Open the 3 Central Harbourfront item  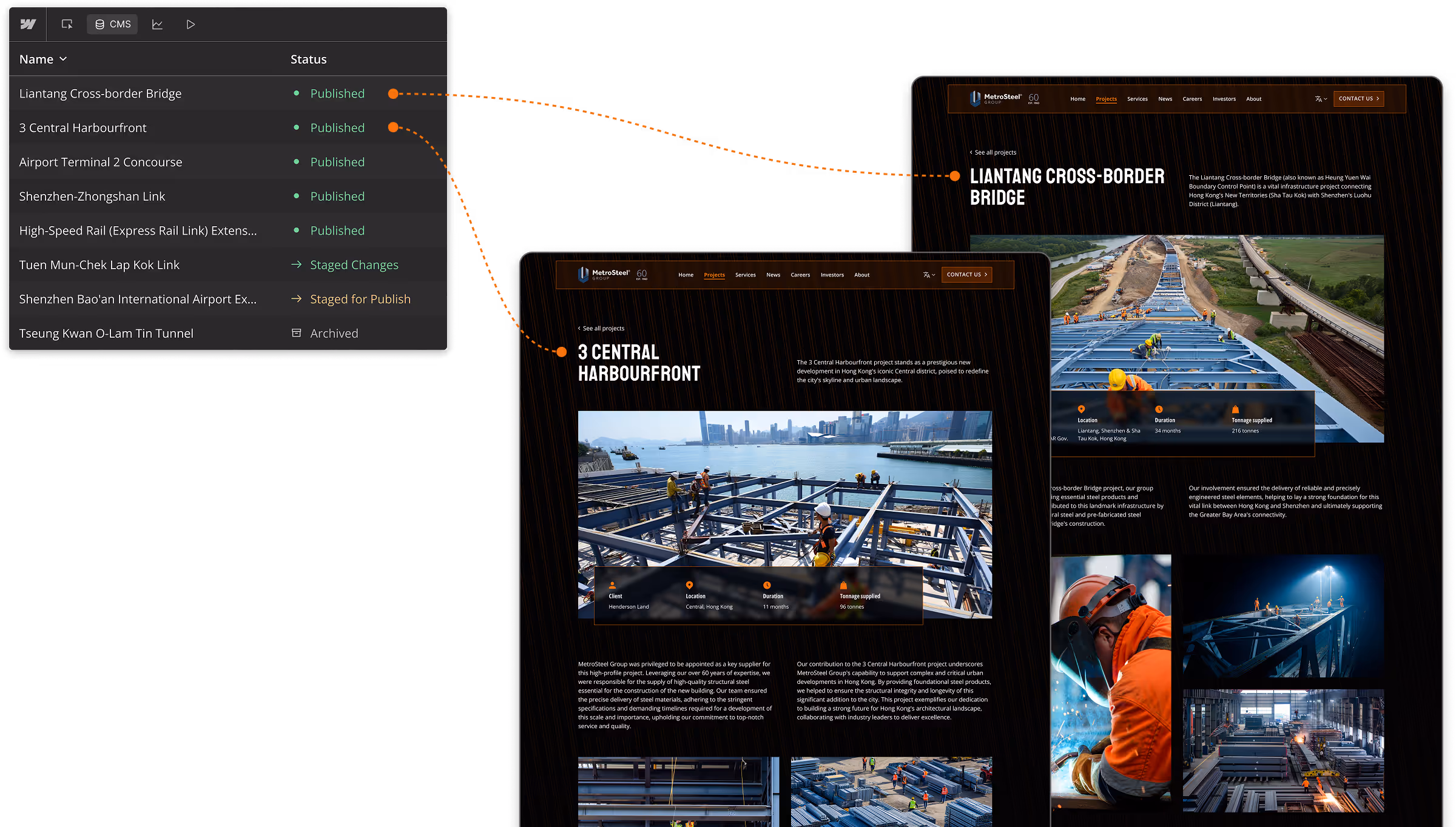(83, 128)
